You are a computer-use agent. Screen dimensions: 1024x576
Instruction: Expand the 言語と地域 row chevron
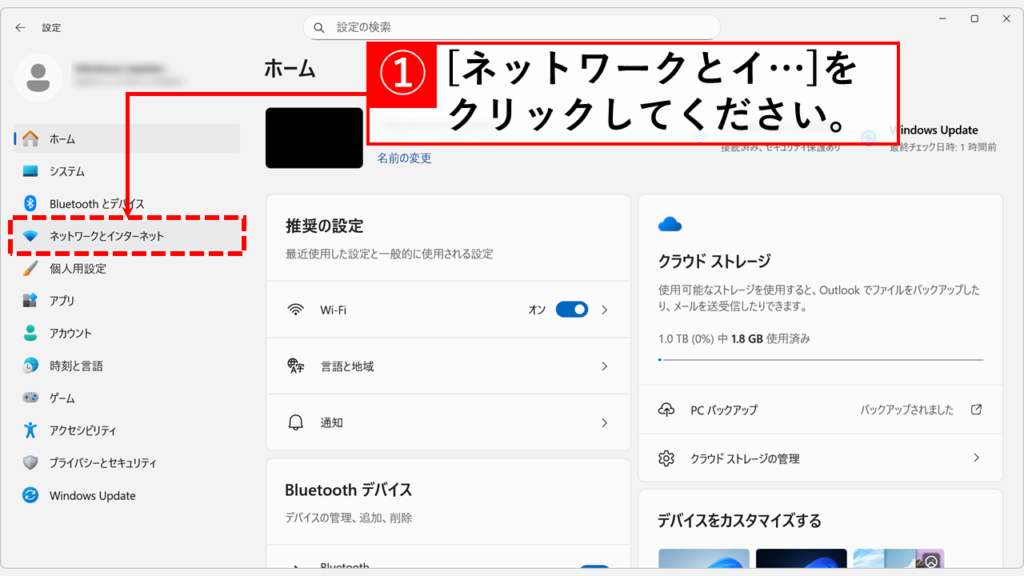point(604,367)
